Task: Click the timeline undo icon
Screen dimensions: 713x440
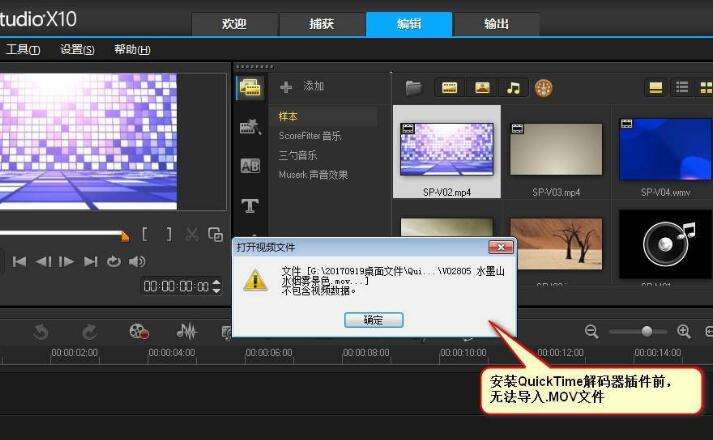Action: coord(41,332)
